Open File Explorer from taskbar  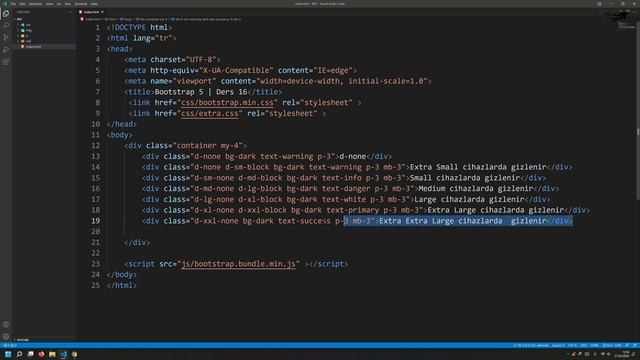pos(52,354)
